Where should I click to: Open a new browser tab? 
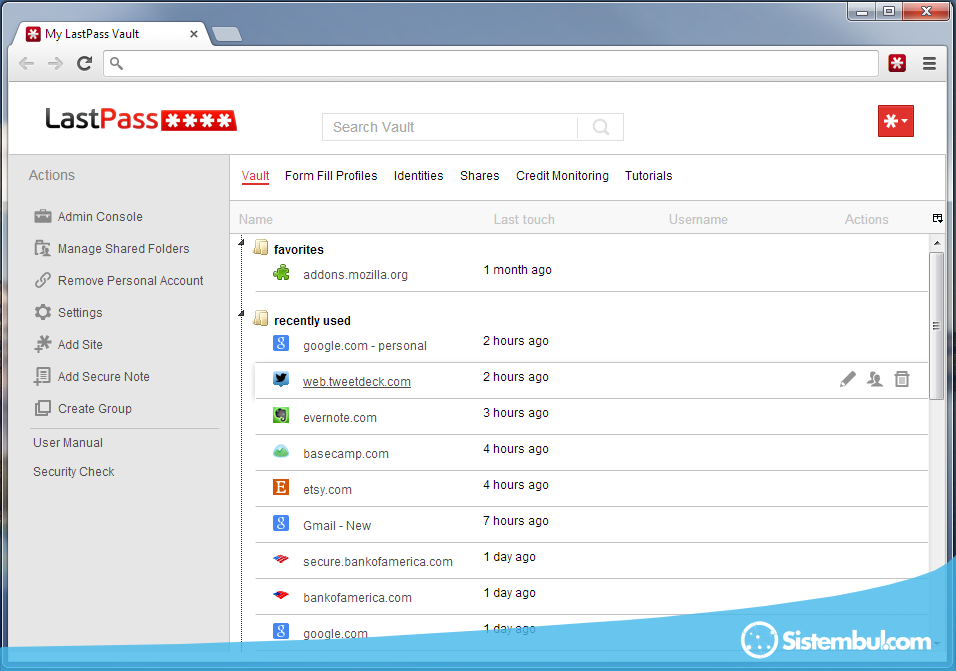click(227, 34)
